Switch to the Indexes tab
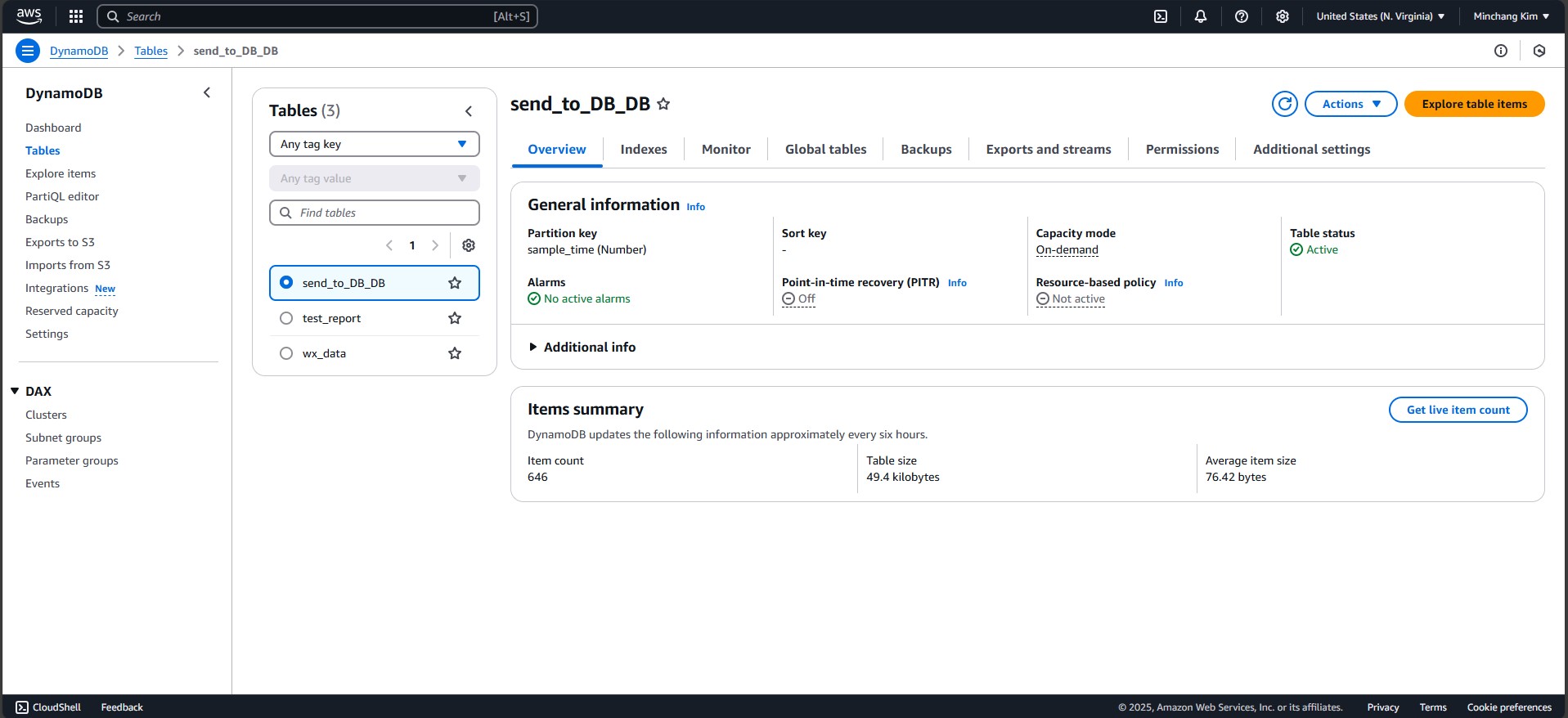This screenshot has height=718, width=1568. click(644, 150)
